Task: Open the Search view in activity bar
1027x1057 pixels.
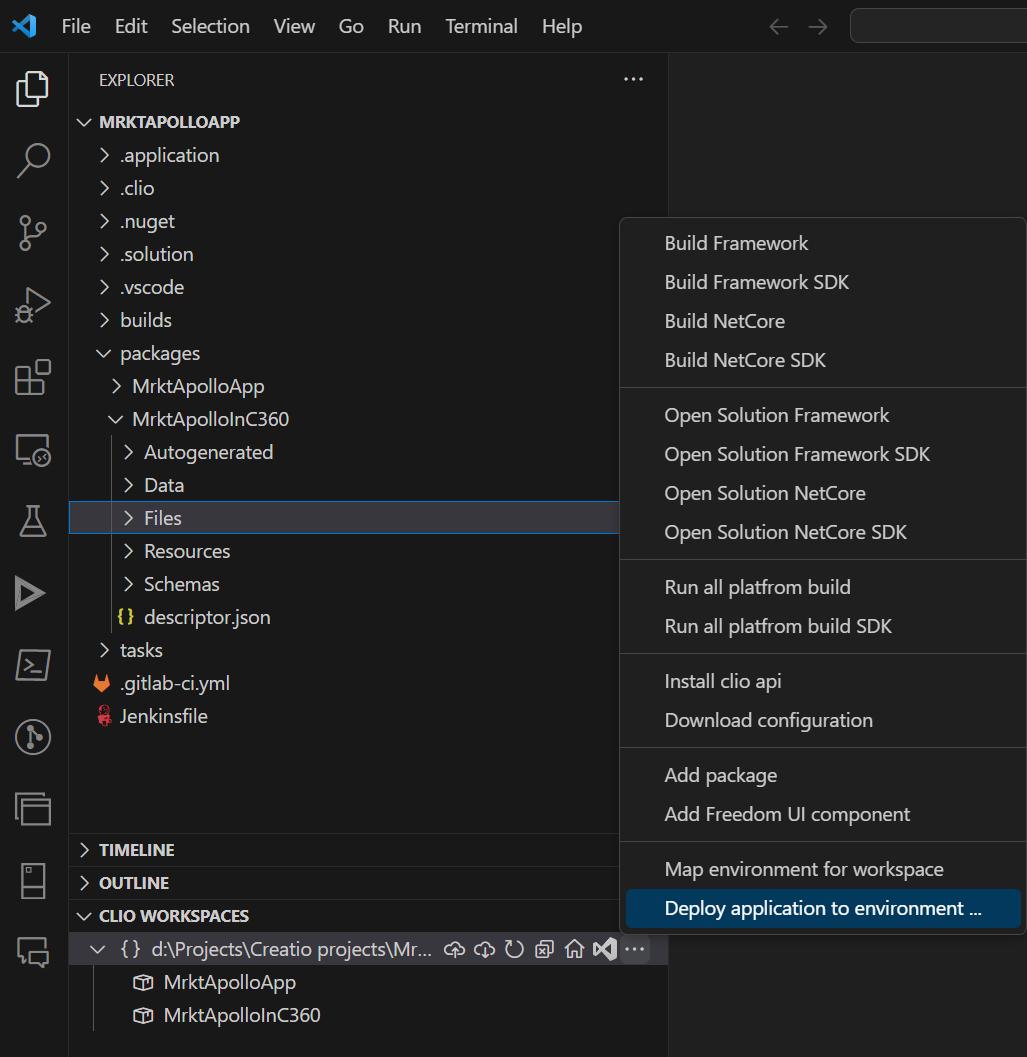Action: [x=32, y=160]
